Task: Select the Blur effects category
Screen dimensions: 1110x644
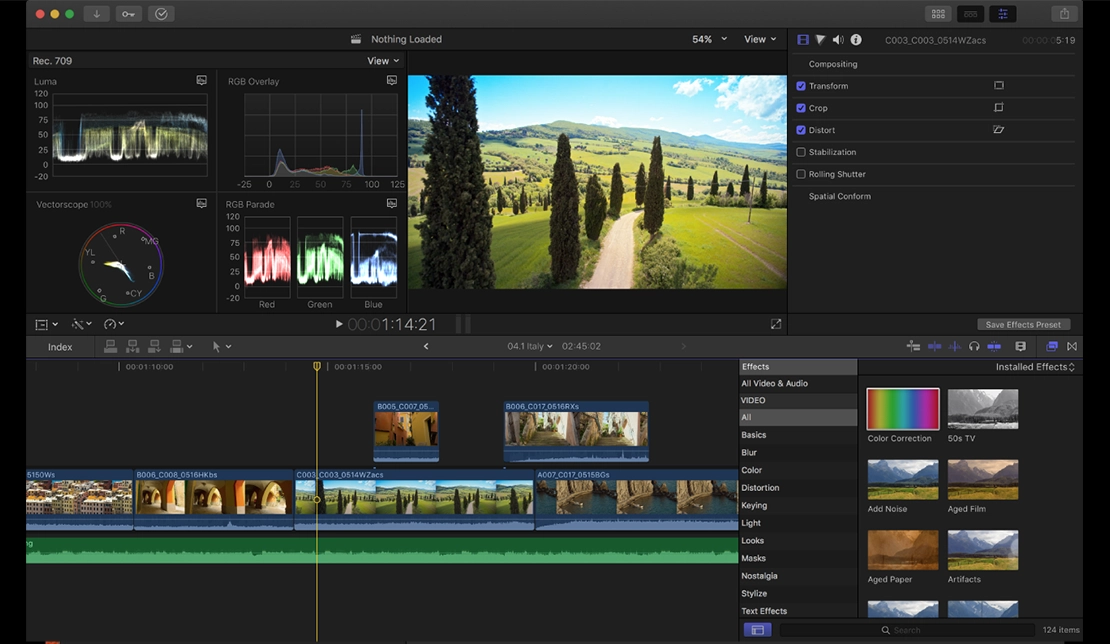Action: point(749,453)
